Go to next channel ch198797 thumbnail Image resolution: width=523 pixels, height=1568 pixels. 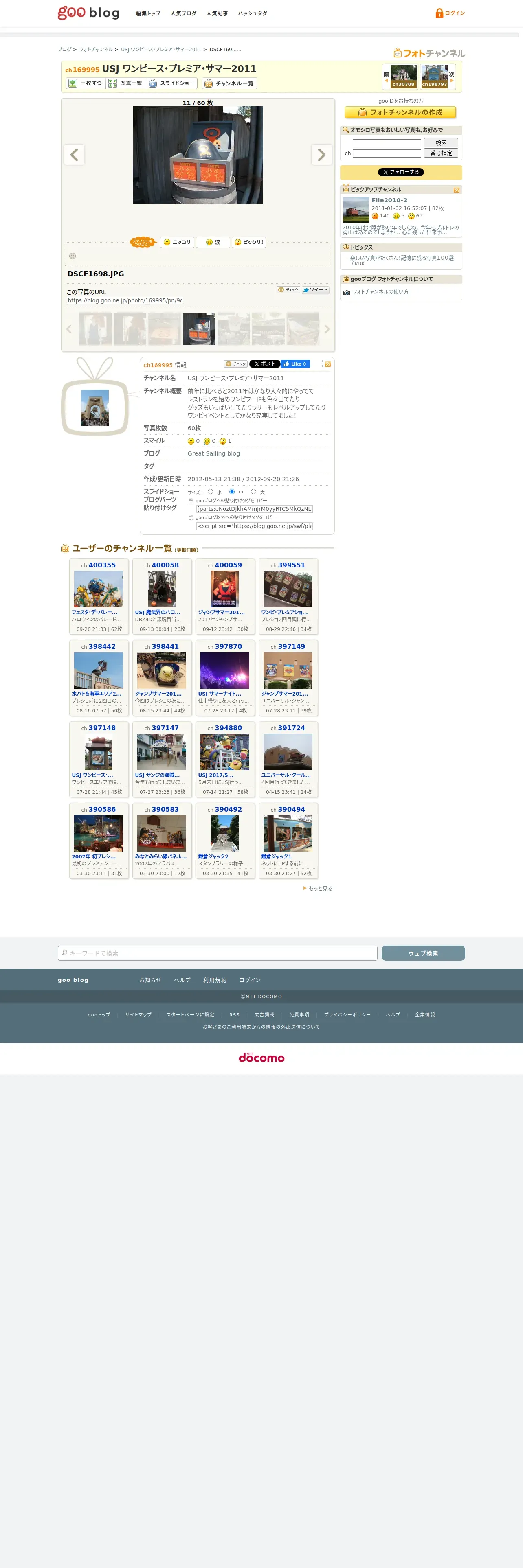434,77
